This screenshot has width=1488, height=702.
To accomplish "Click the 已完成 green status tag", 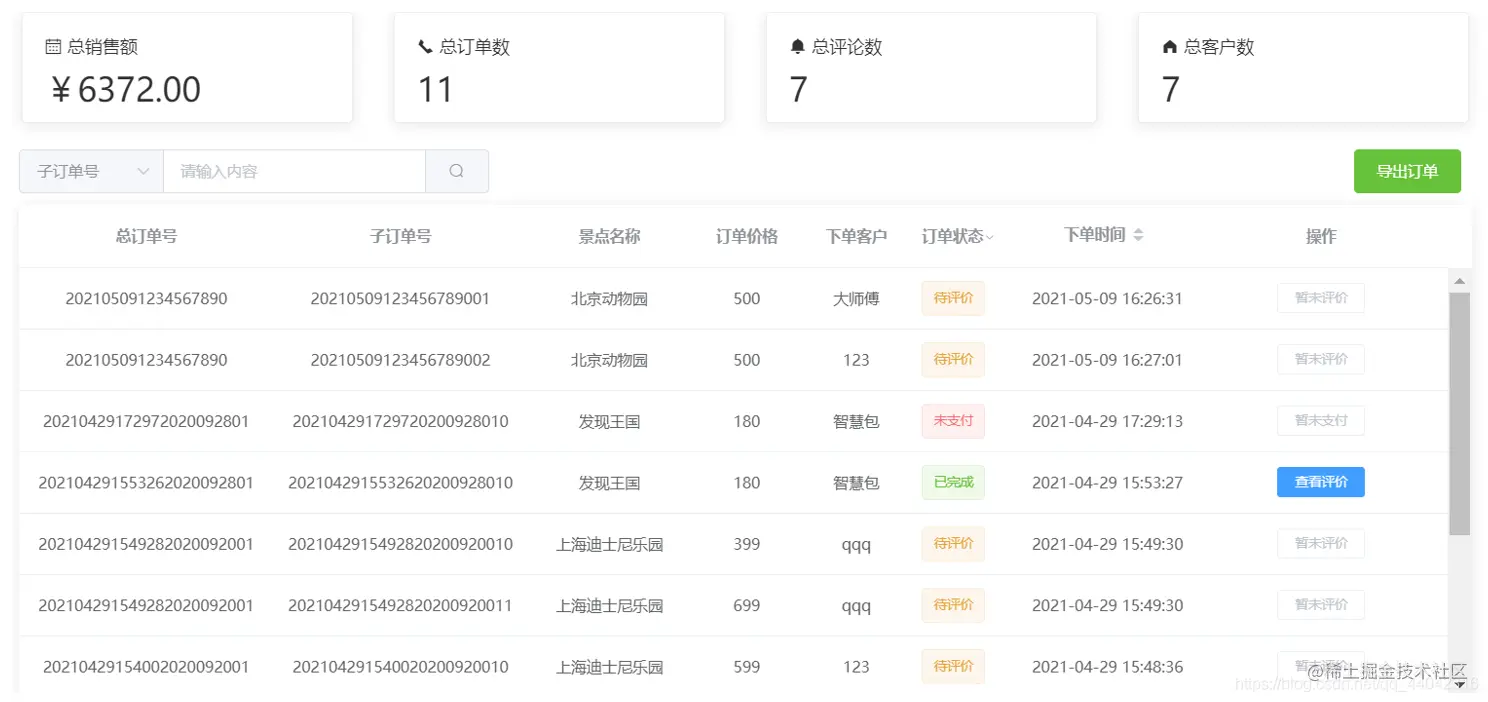I will point(953,482).
